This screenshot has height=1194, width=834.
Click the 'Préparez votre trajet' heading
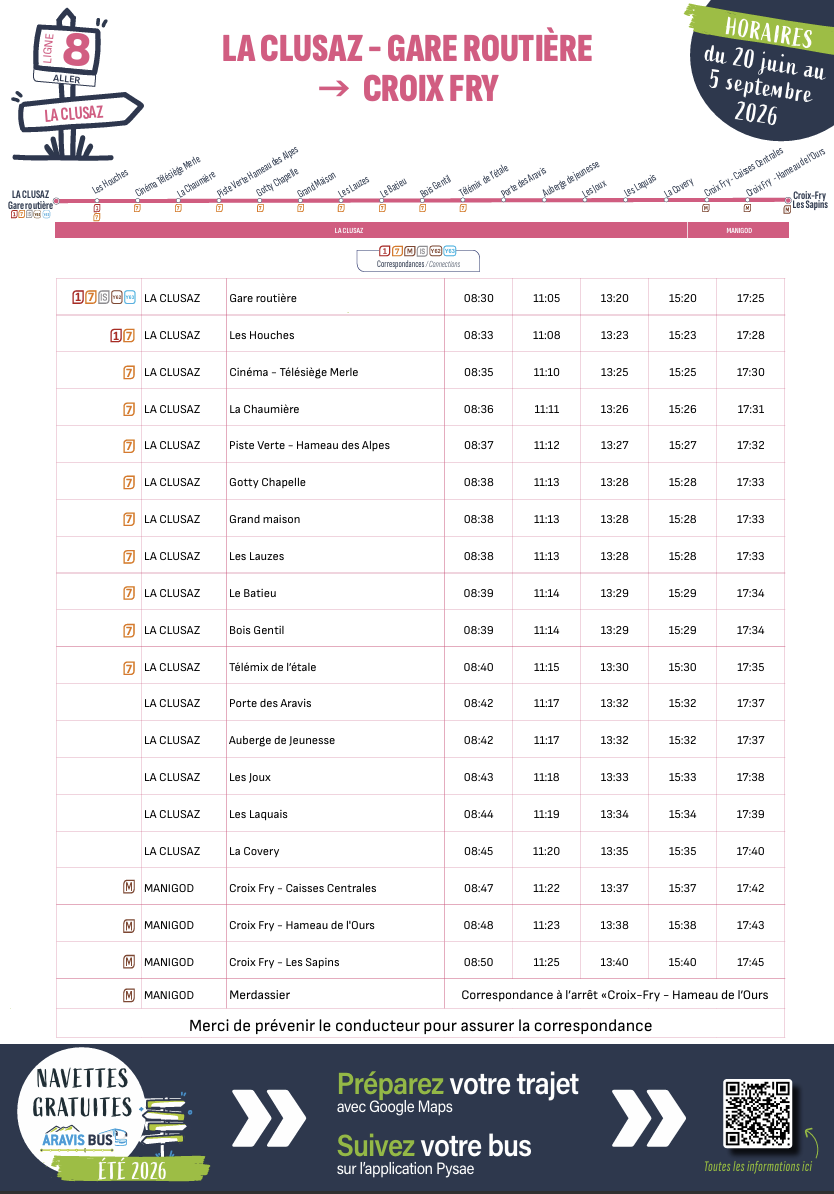tap(458, 1084)
